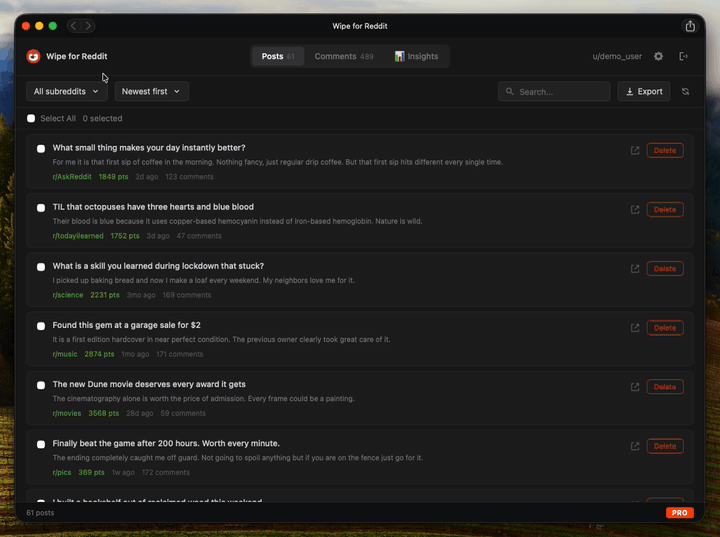Delete the 'Finally beat the game' post
This screenshot has height=537, width=720.
[x=665, y=446]
